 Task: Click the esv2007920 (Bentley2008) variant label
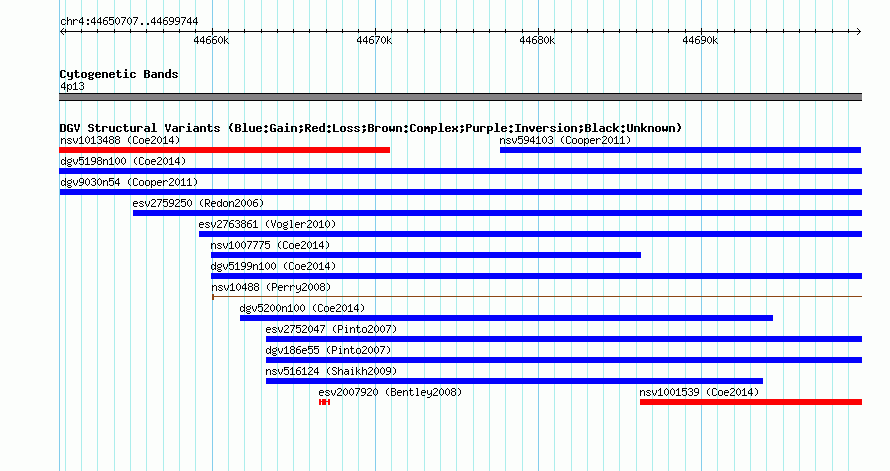(390, 392)
